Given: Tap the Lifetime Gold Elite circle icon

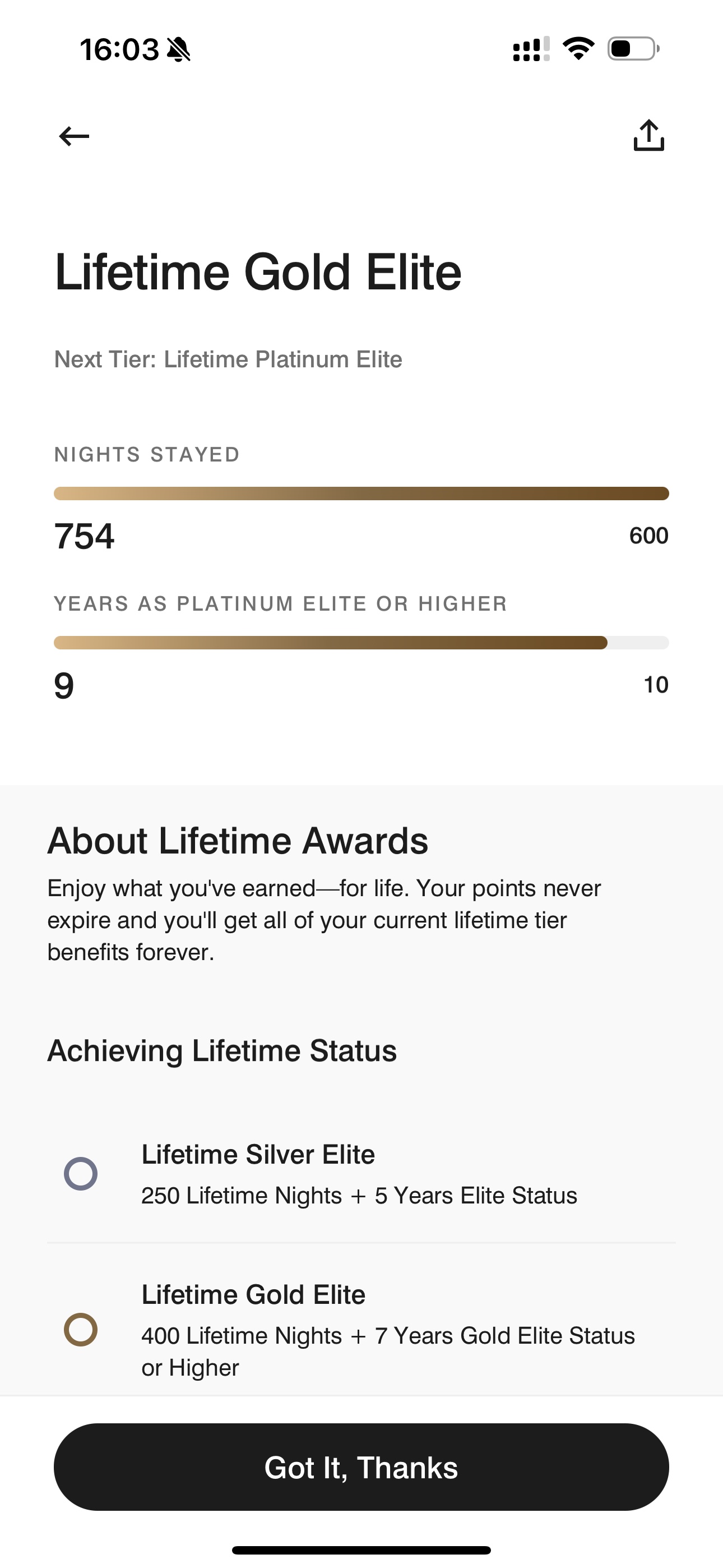Looking at the screenshot, I should point(81,1330).
